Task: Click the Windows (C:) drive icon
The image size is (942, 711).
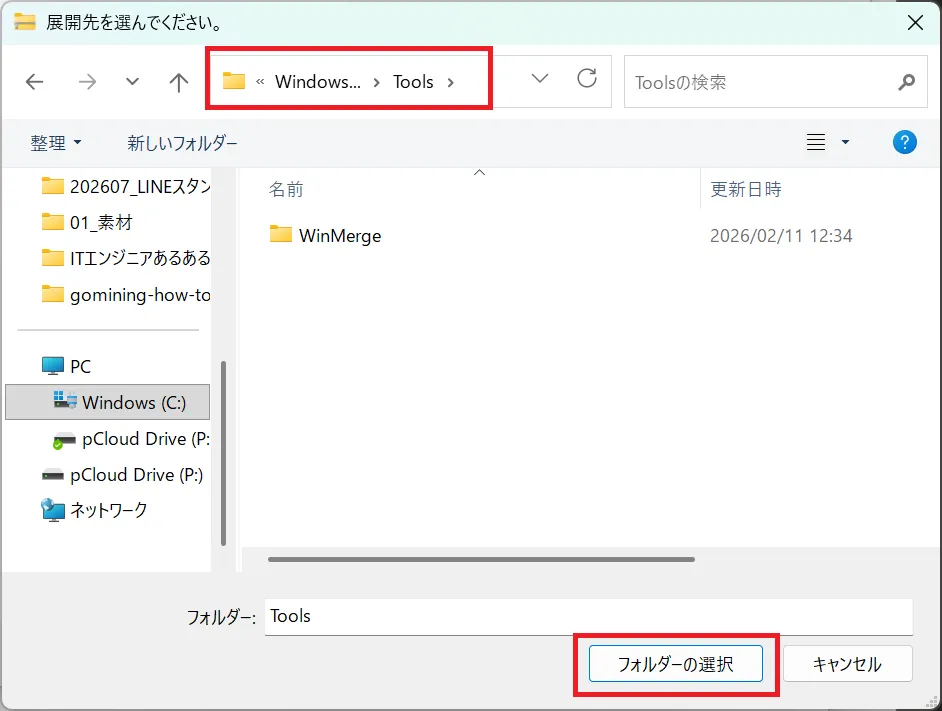Action: point(65,400)
